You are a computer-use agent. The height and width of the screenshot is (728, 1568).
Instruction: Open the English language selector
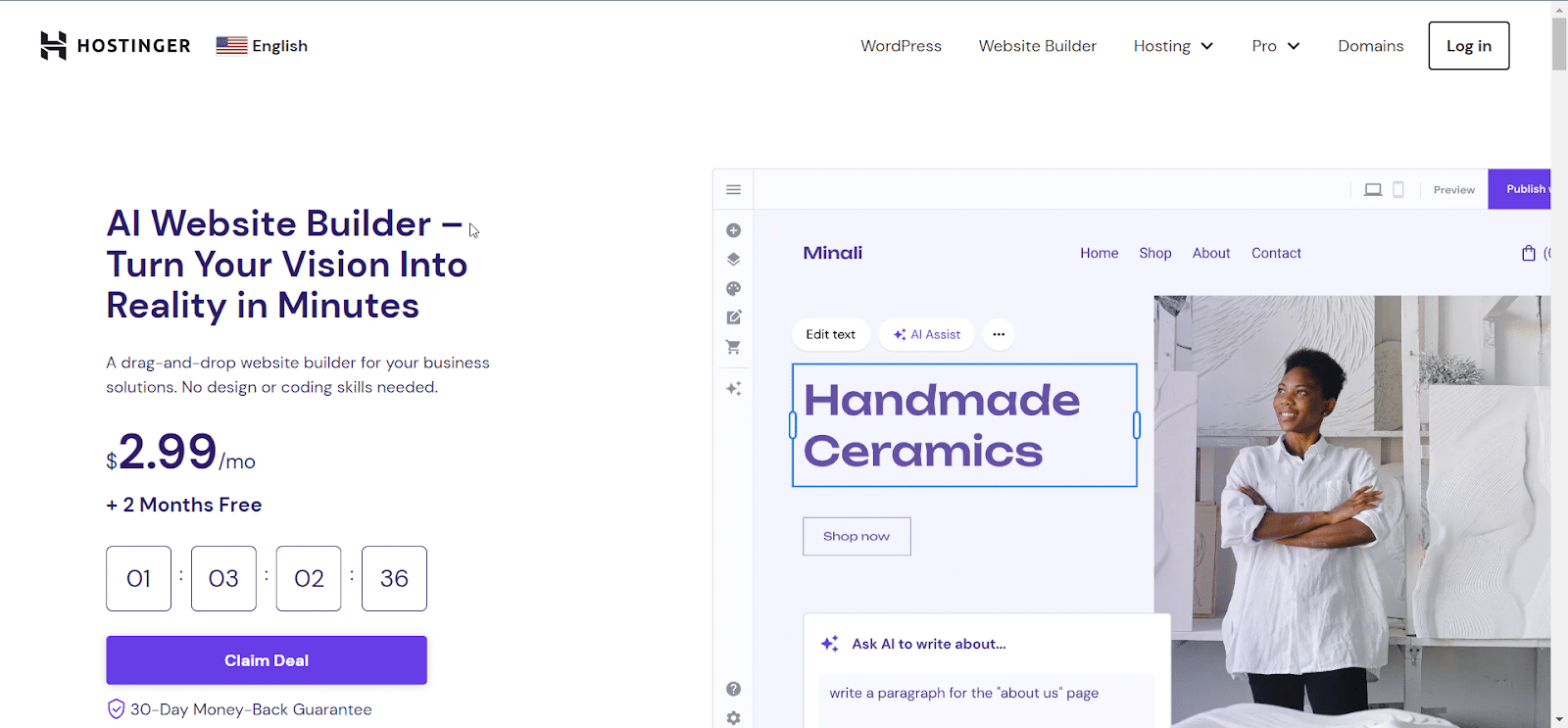click(x=262, y=45)
